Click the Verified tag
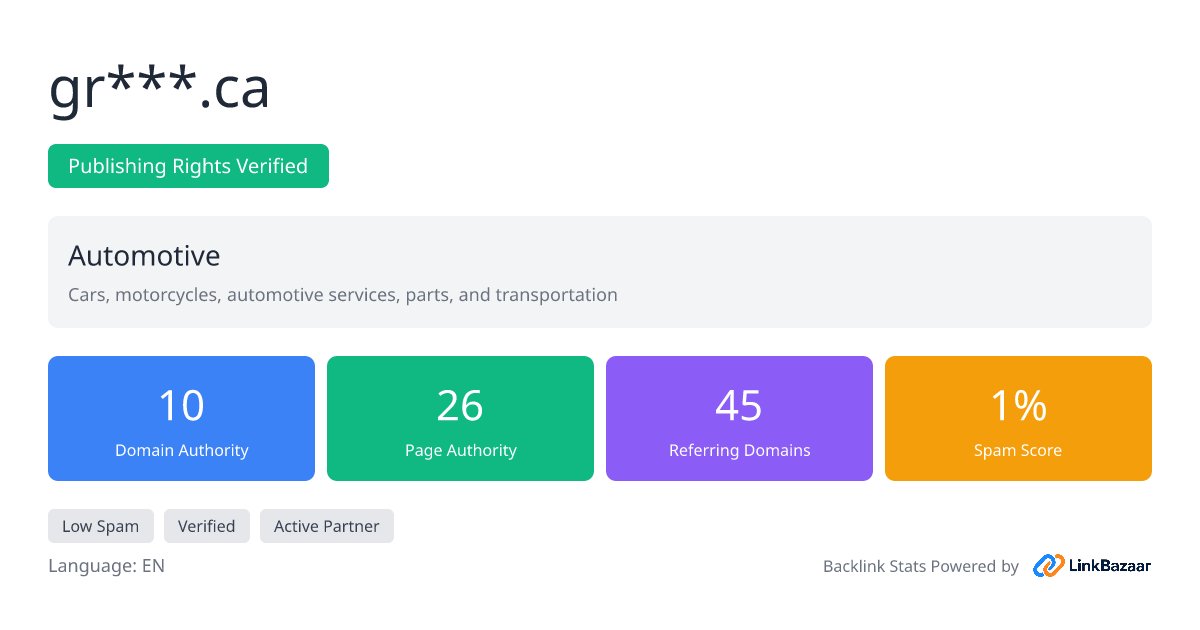The image size is (1200, 630). (207, 526)
